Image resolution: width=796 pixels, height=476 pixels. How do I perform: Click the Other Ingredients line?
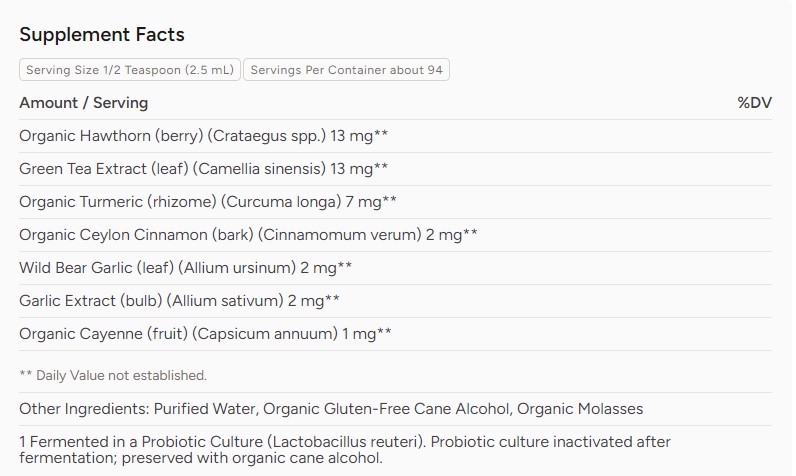[331, 409]
